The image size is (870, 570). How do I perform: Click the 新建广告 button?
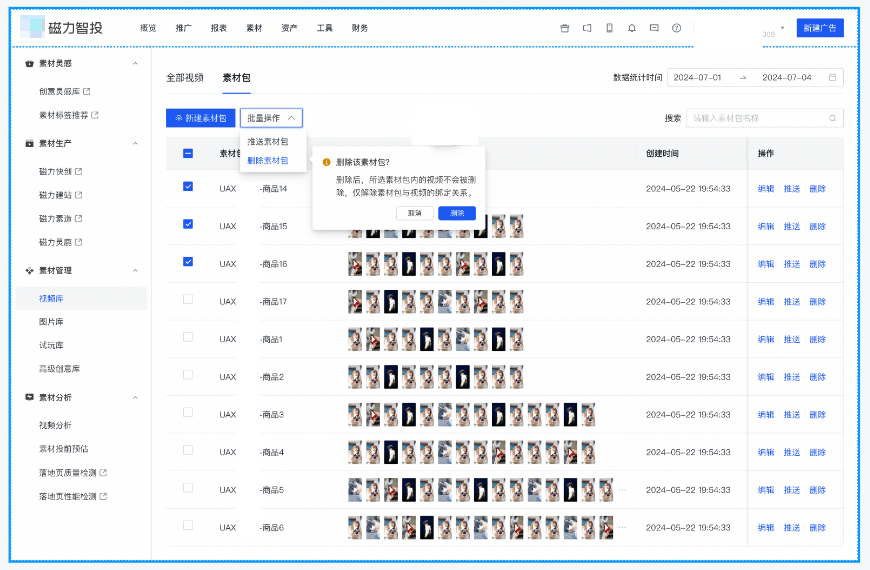(x=820, y=28)
